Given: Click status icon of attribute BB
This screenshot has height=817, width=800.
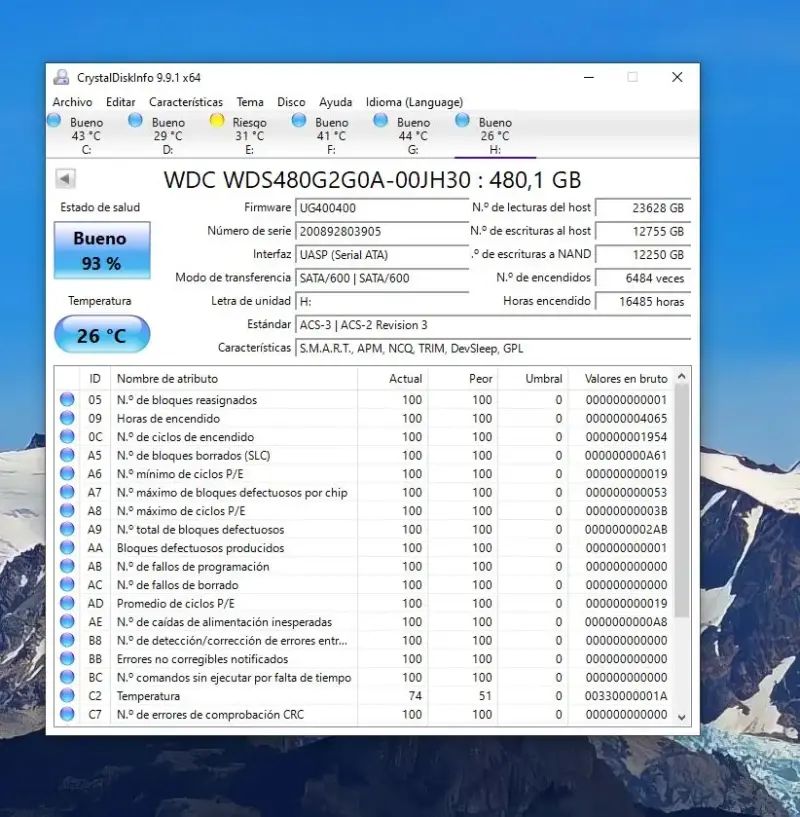Looking at the screenshot, I should (67, 659).
